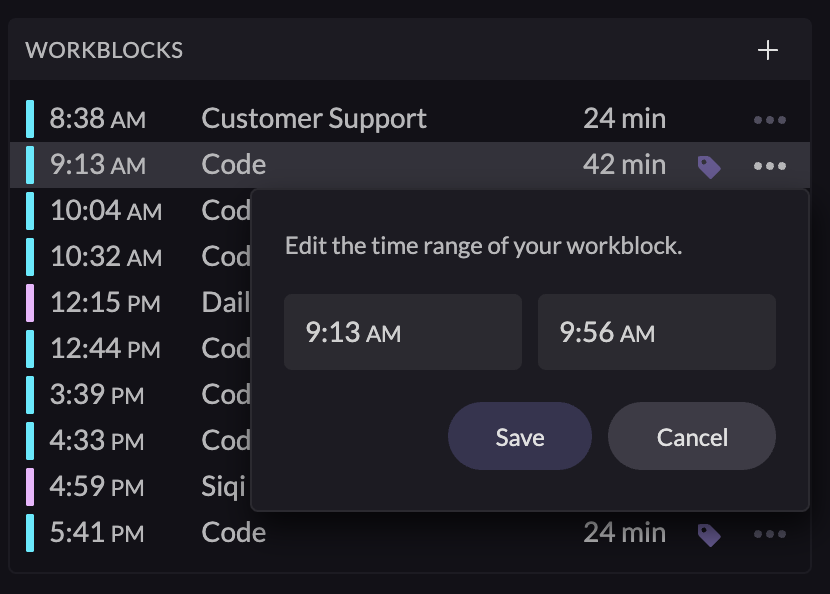Click the plus icon to add workblock
The width and height of the screenshot is (830, 594).
[767, 50]
